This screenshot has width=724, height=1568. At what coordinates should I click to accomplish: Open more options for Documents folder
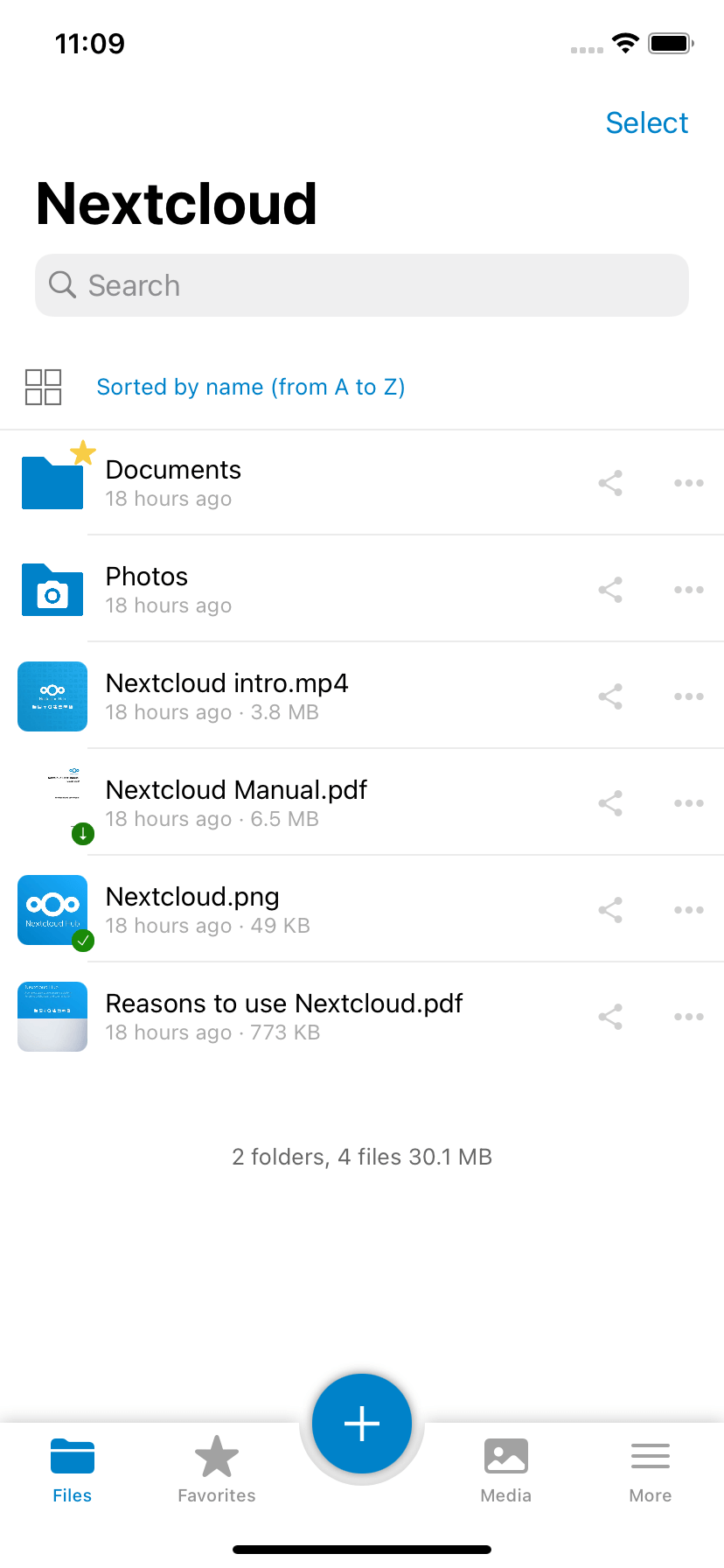[689, 483]
